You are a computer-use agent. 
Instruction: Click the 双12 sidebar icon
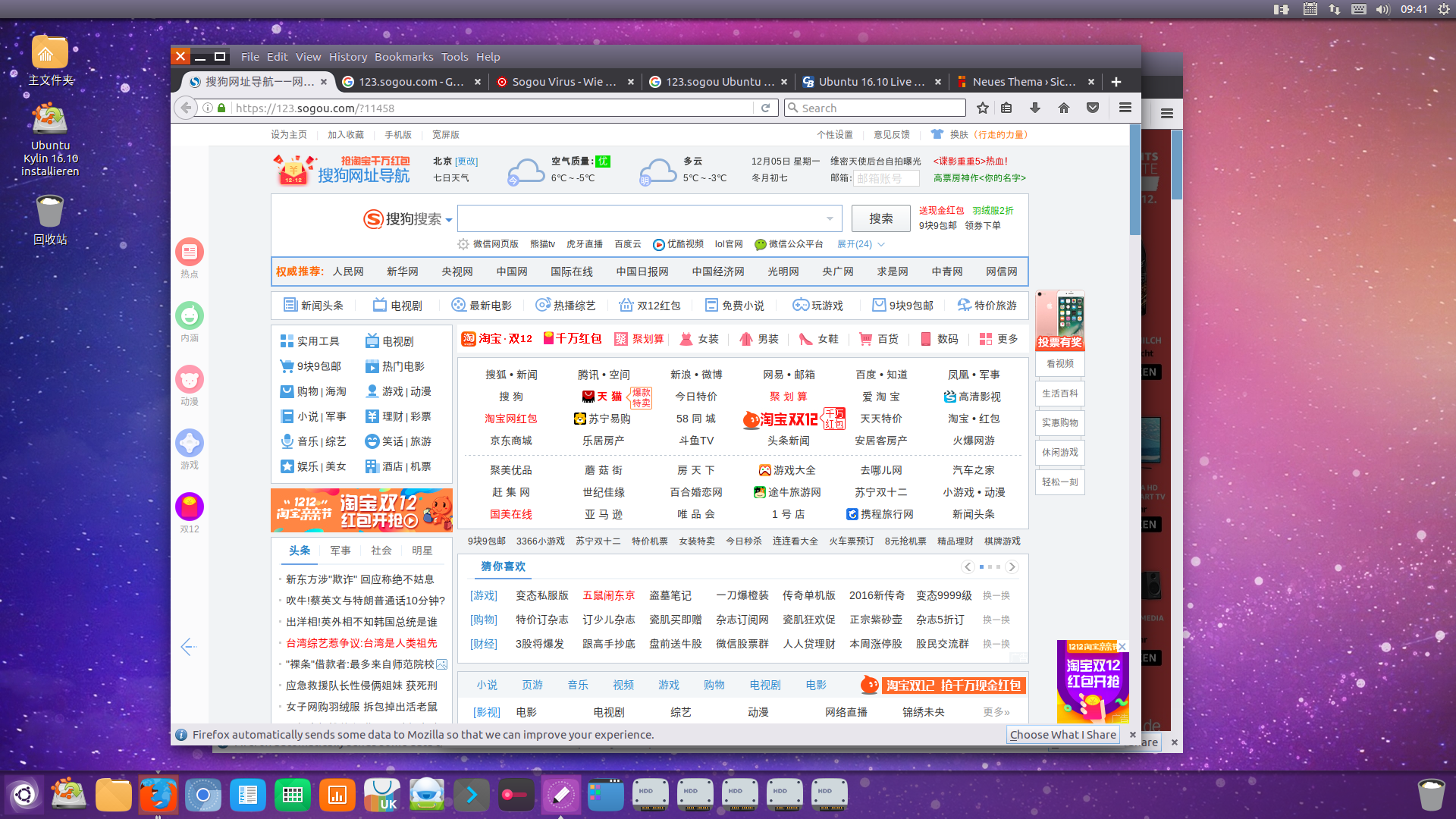tap(190, 507)
